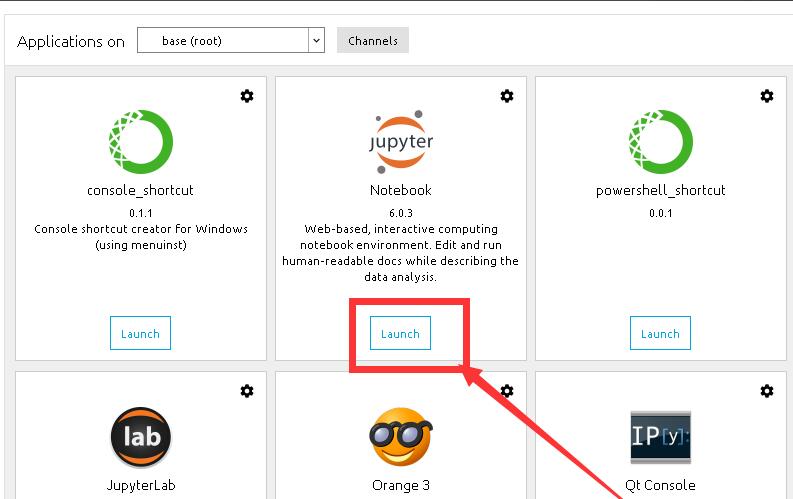Select the Orange 3 title text

point(401,485)
